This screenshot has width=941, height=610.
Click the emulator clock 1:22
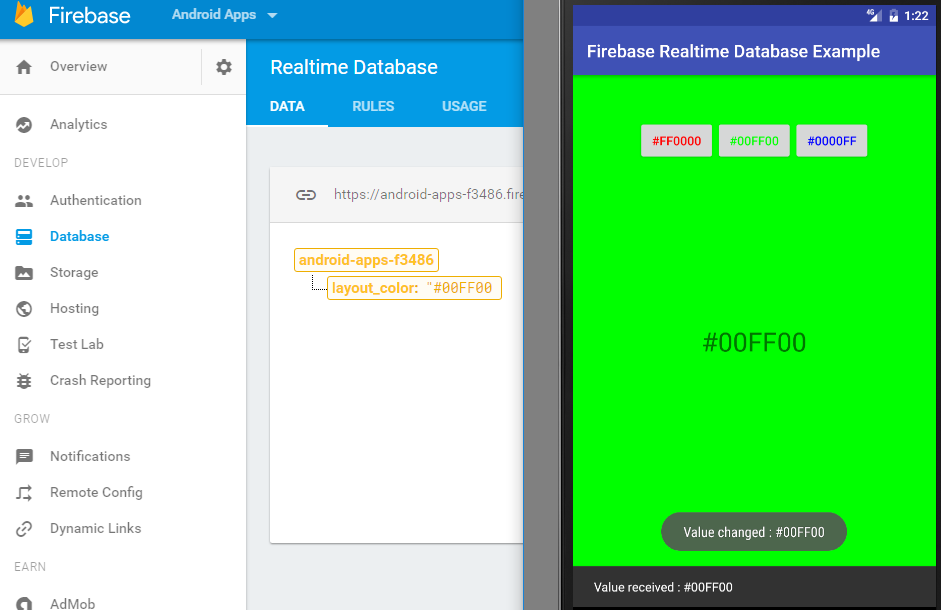[x=916, y=16]
